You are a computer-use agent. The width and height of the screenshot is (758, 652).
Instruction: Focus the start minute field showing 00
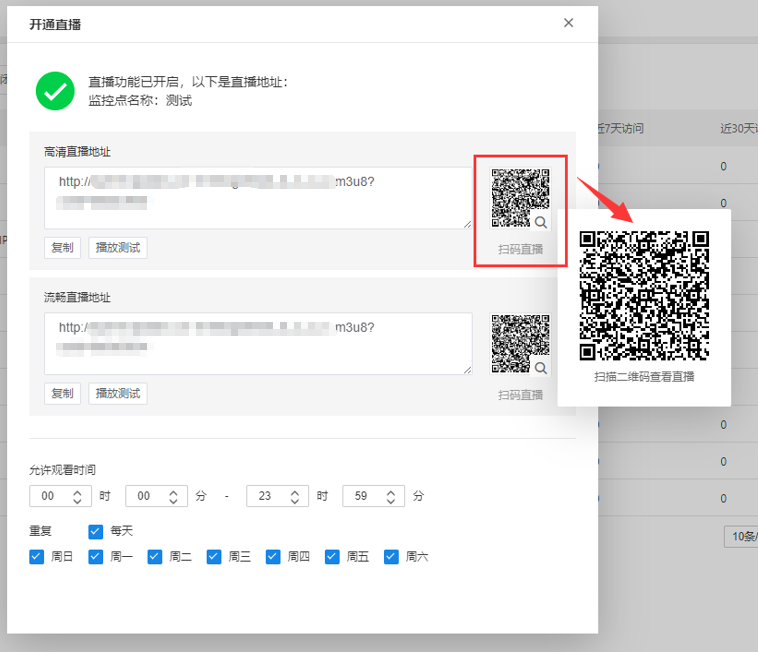[156, 496]
